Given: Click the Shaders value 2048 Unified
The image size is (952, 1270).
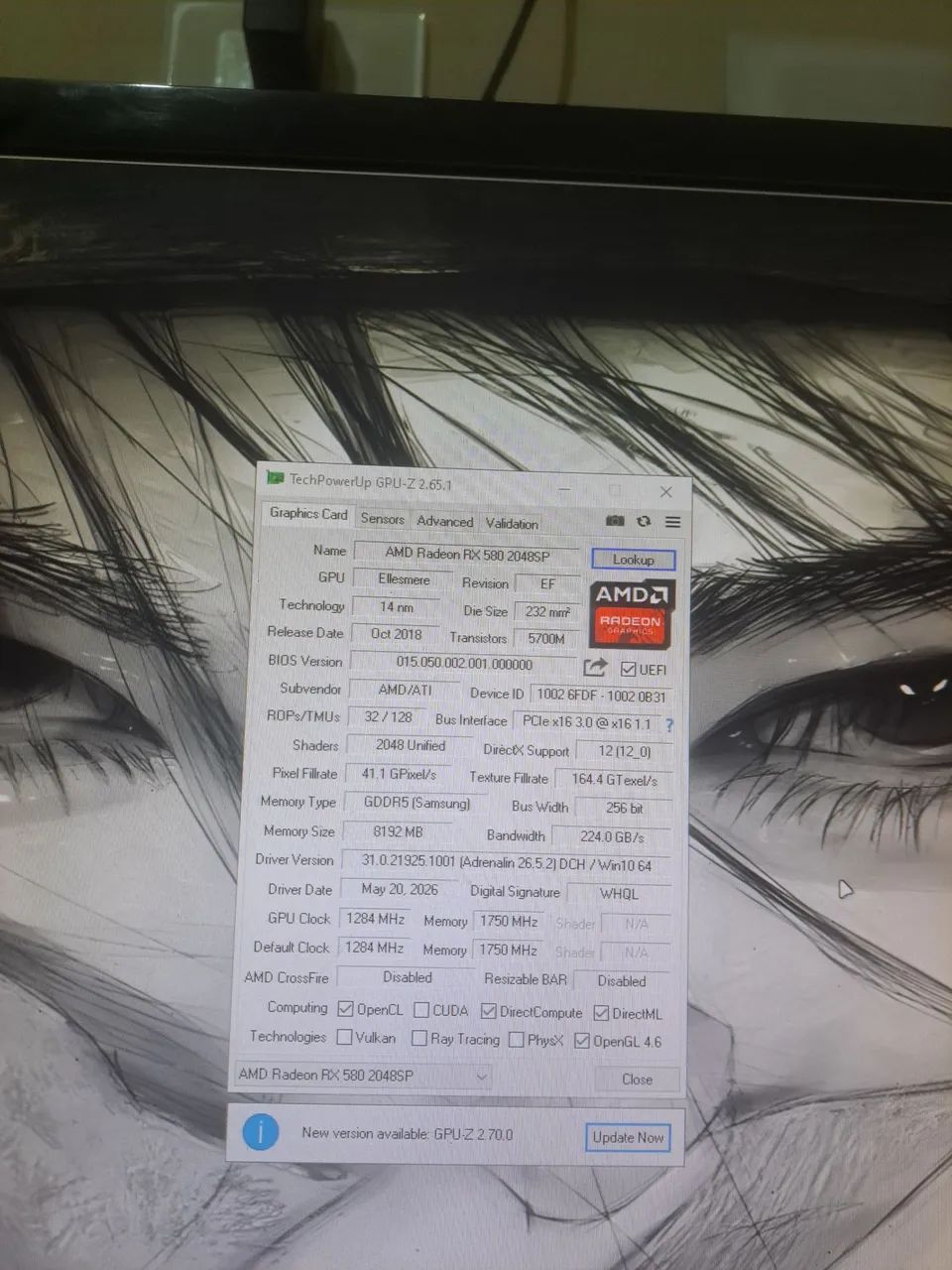Looking at the screenshot, I should point(410,745).
